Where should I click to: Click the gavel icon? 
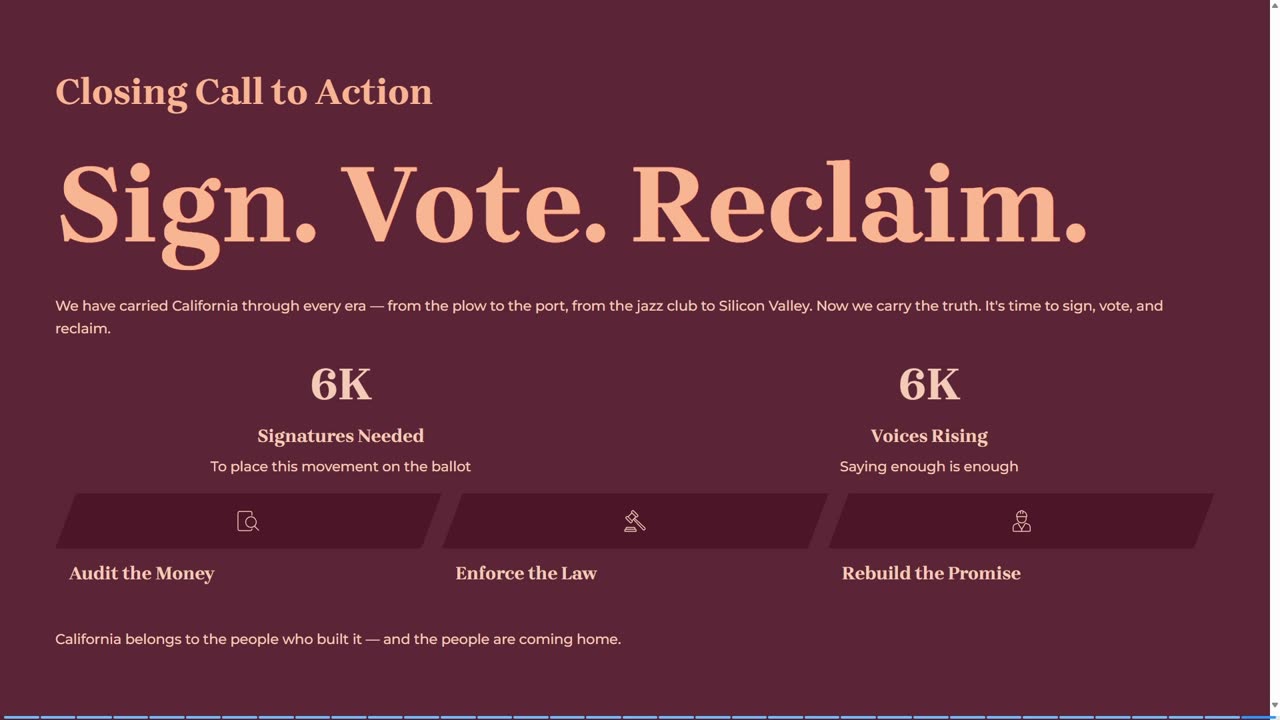[635, 521]
